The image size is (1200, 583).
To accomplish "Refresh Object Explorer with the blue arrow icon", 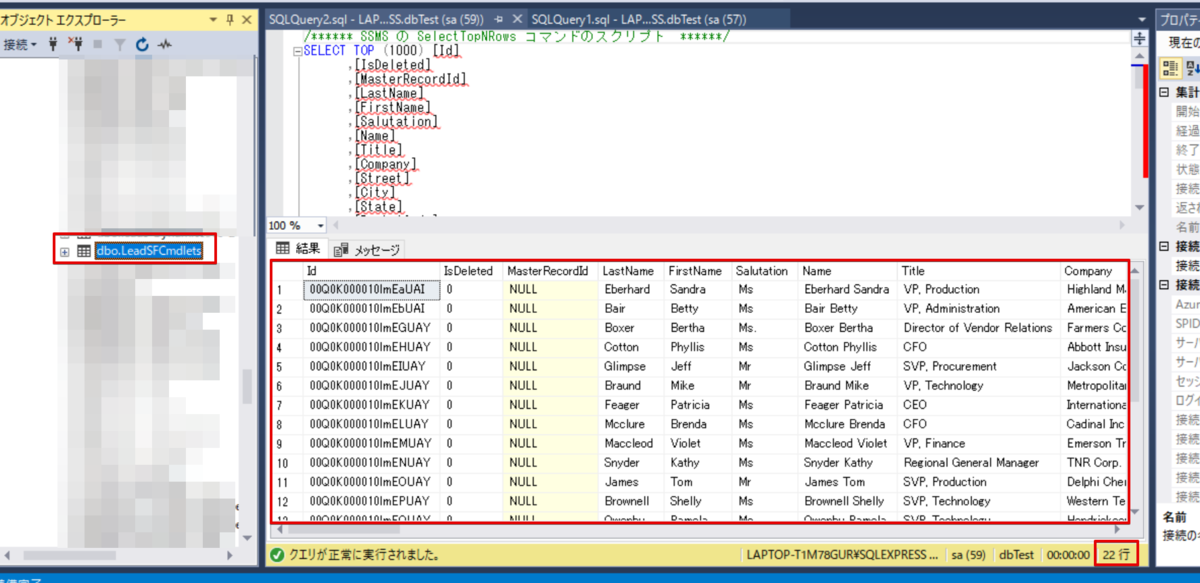I will pyautogui.click(x=142, y=45).
